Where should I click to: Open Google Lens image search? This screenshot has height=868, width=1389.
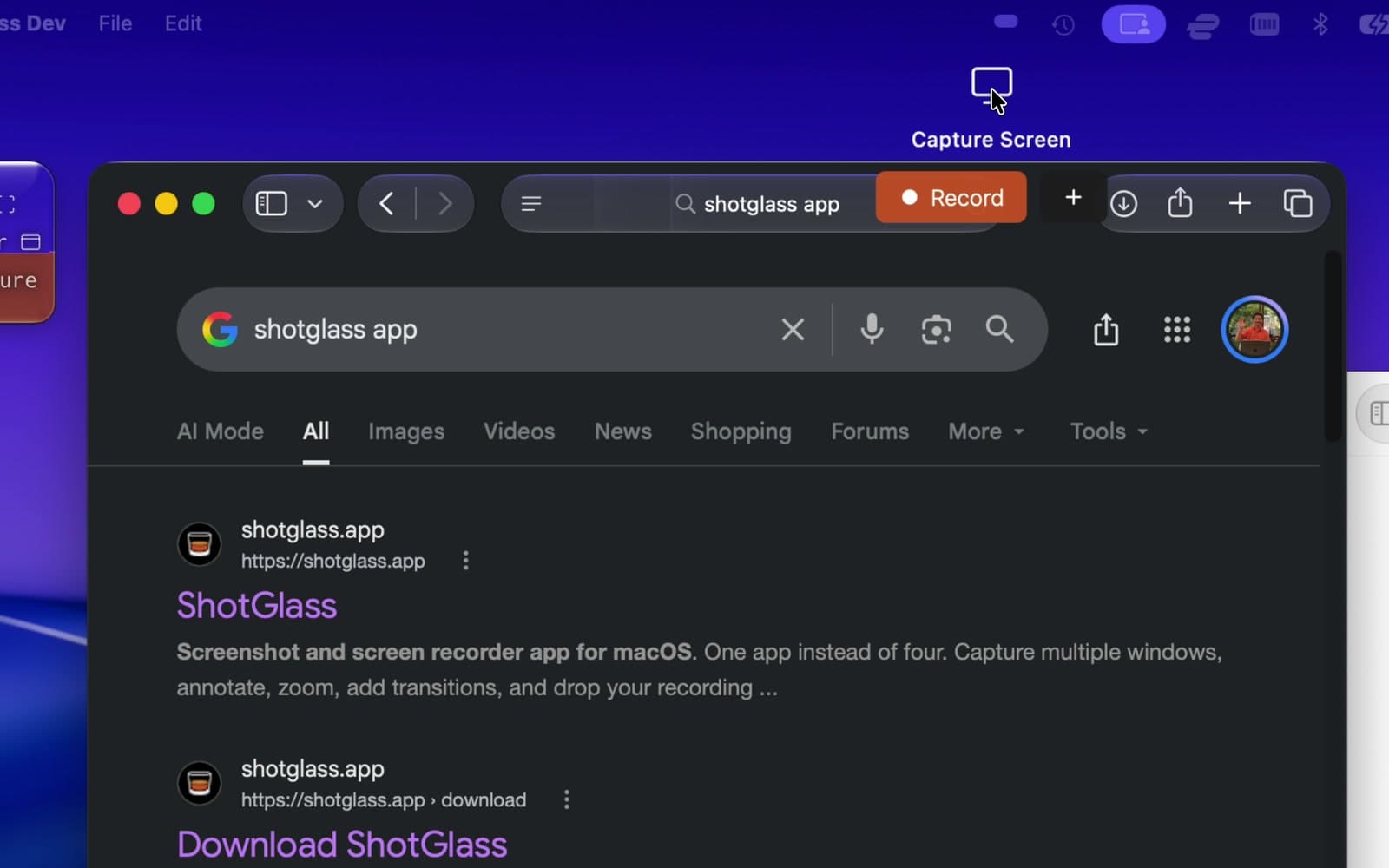click(936, 330)
